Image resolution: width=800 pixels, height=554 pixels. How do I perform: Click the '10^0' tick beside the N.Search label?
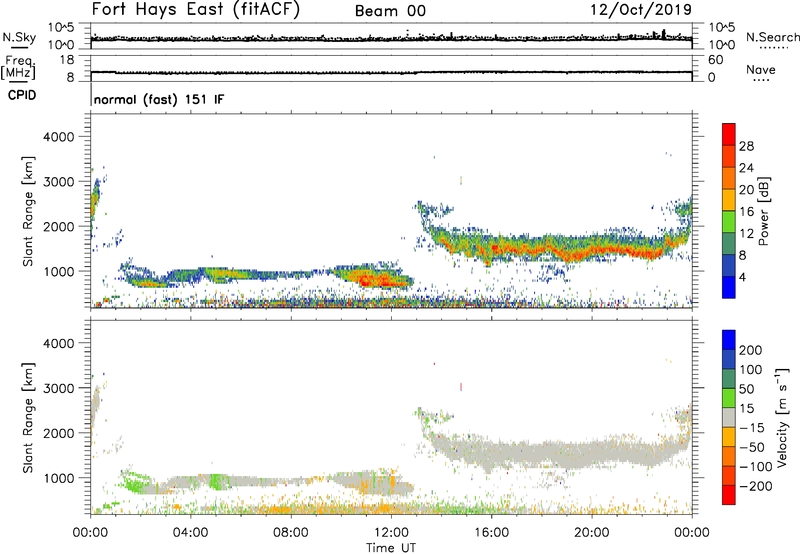(722, 45)
